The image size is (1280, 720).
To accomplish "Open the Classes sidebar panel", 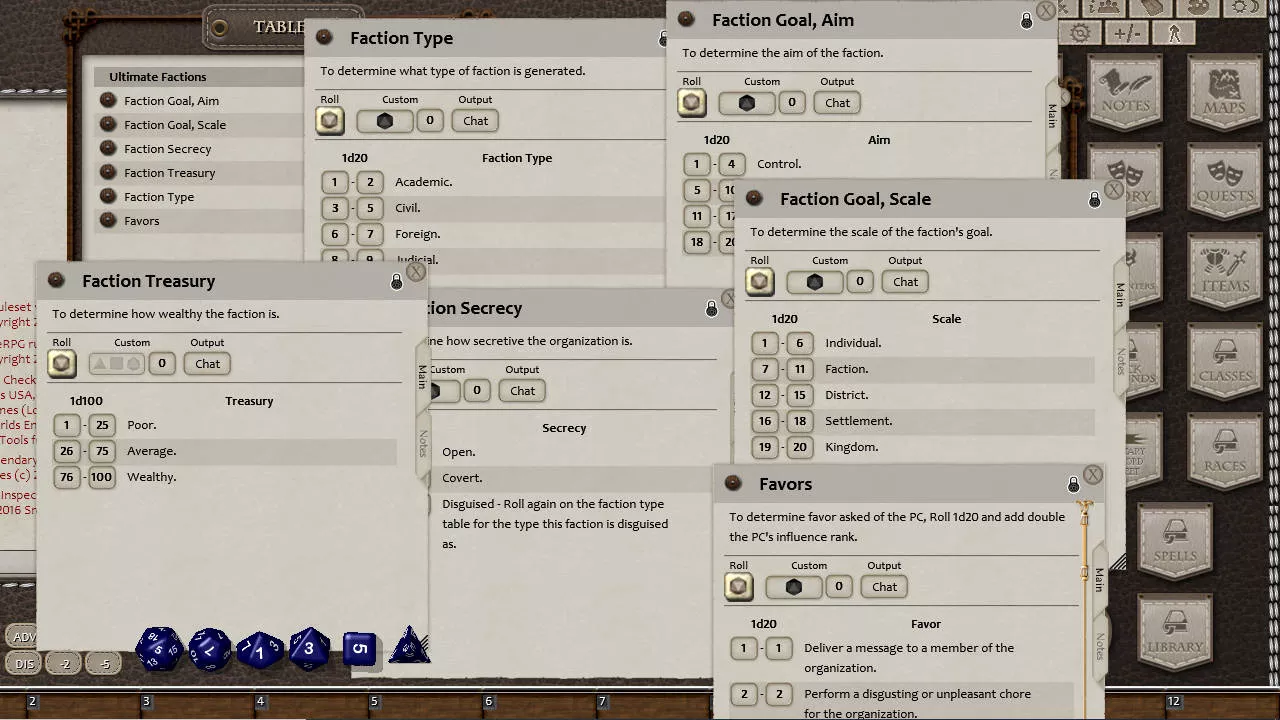I will (1225, 362).
